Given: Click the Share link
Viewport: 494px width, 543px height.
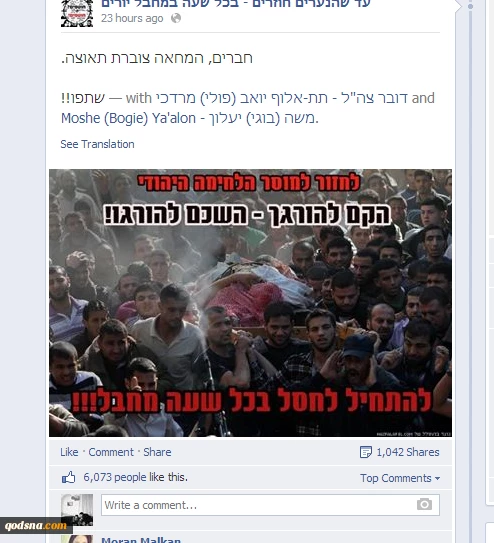Looking at the screenshot, I should (x=157, y=452).
